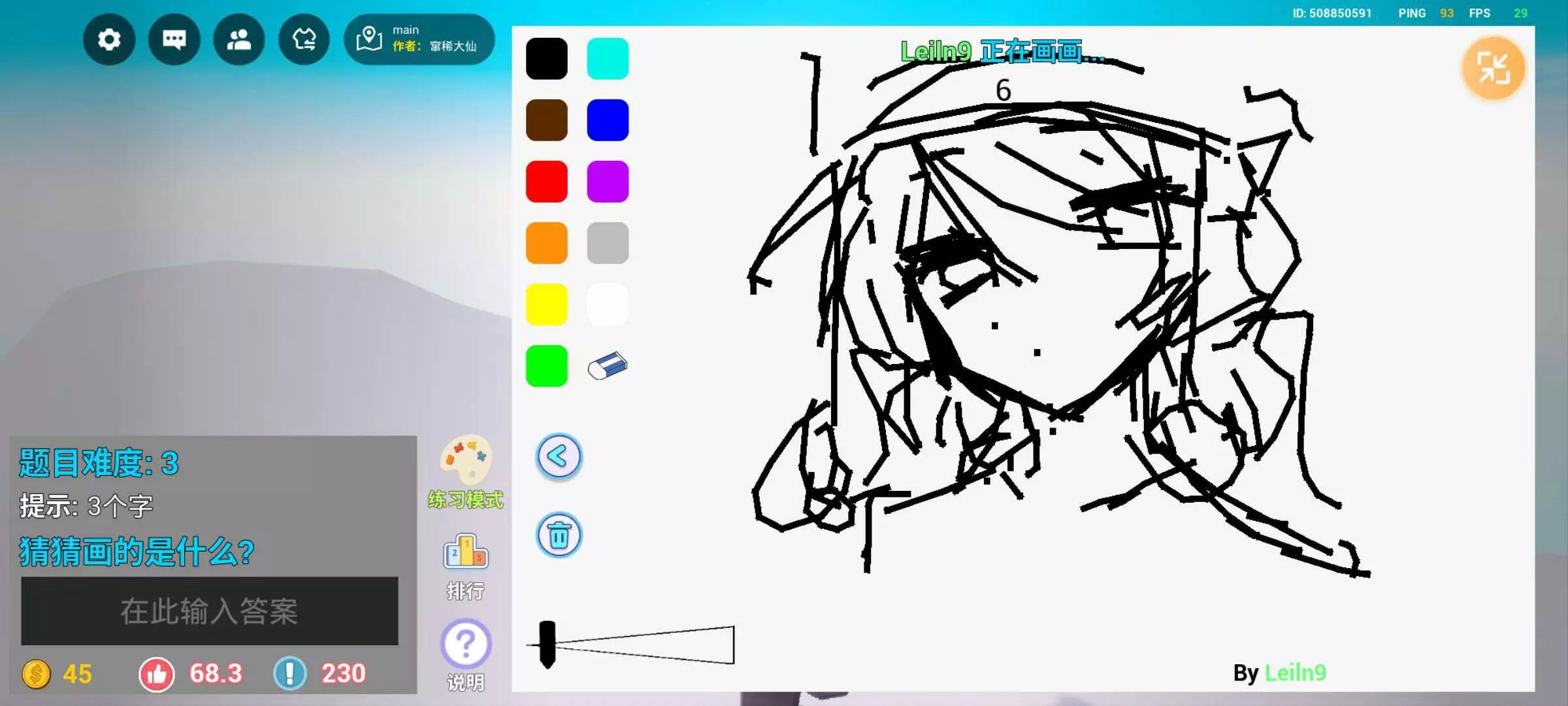The width and height of the screenshot is (1568, 706).
Task: Click the undo arrow button
Action: (x=559, y=456)
